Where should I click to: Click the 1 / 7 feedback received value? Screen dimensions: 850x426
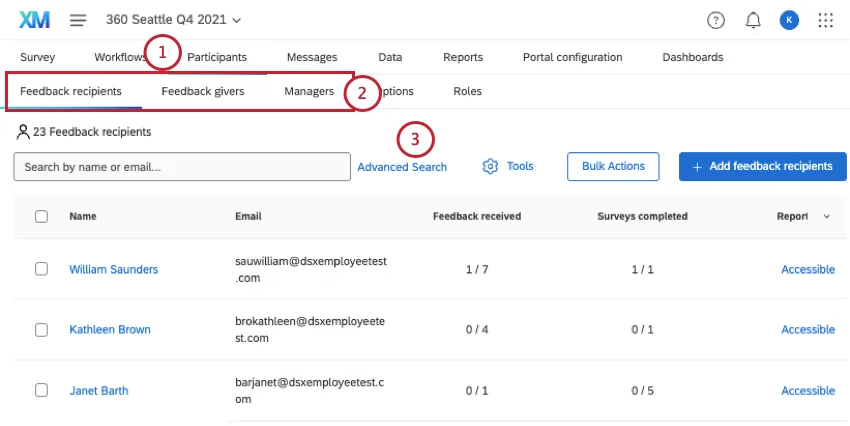click(477, 269)
